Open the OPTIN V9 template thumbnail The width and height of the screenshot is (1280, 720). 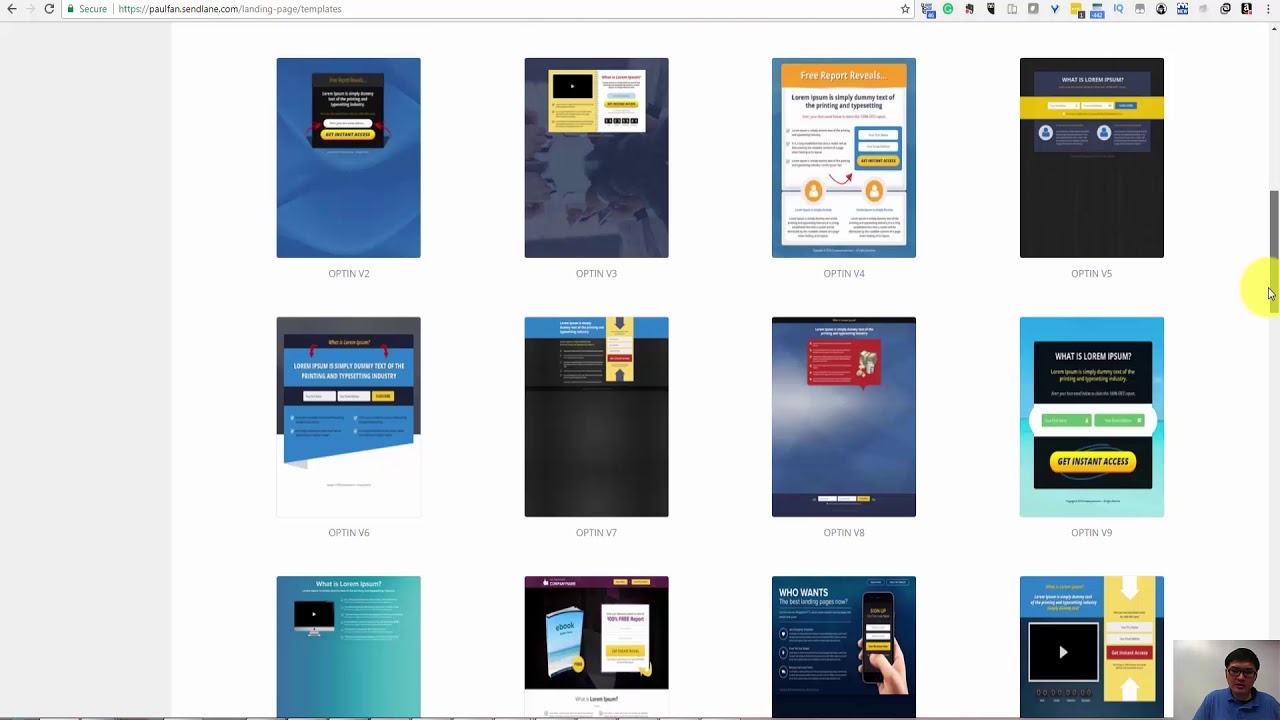click(x=1091, y=417)
